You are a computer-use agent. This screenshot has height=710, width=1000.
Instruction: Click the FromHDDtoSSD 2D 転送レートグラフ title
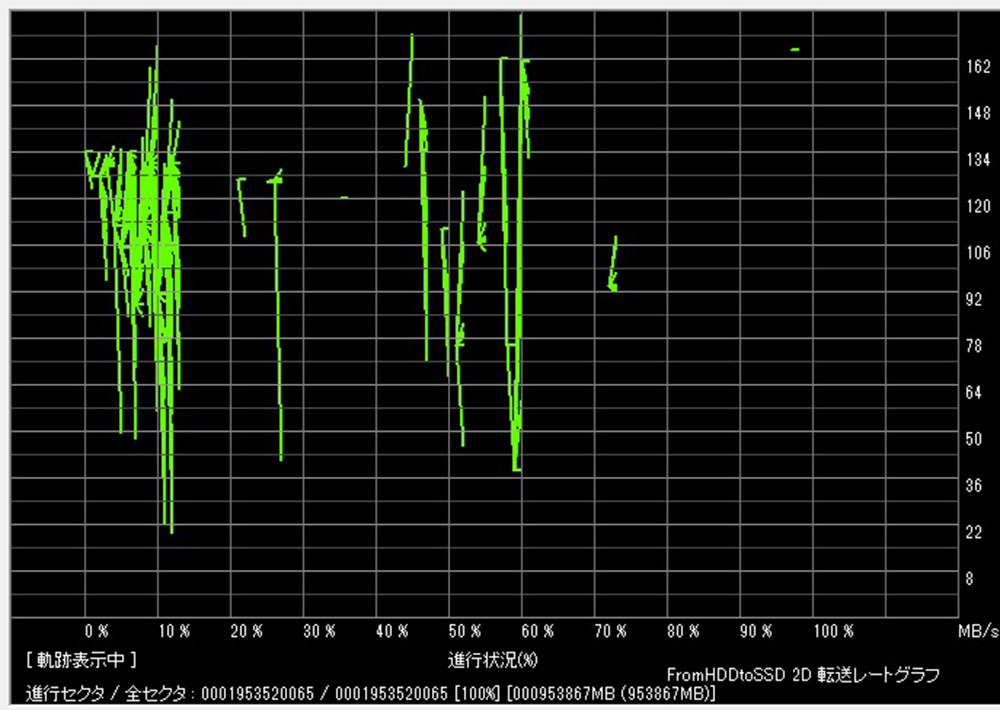click(803, 676)
